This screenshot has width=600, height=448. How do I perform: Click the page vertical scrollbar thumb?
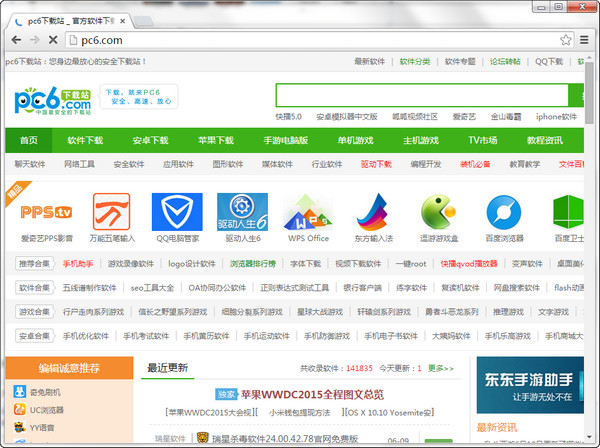pos(589,93)
